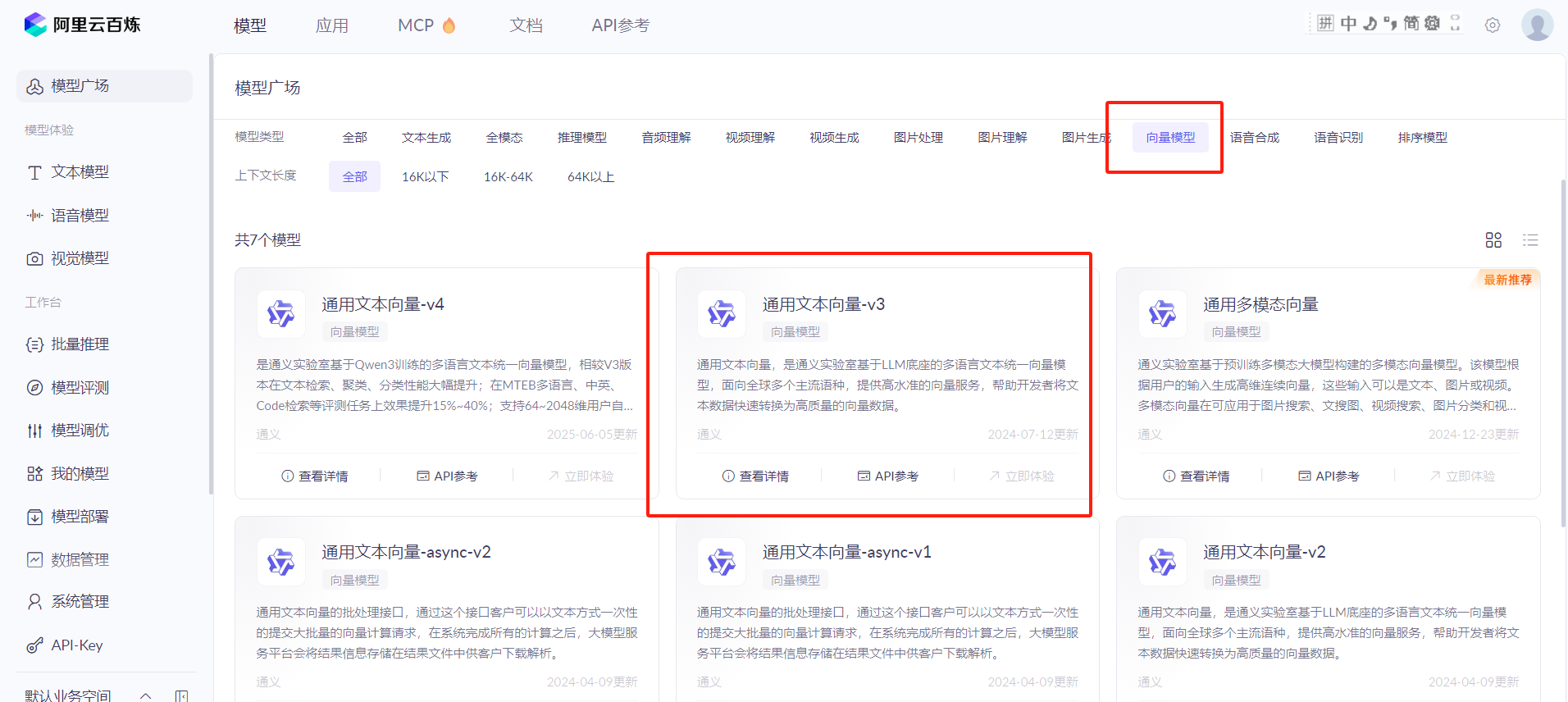Switch to list view icon

pyautogui.click(x=1530, y=239)
